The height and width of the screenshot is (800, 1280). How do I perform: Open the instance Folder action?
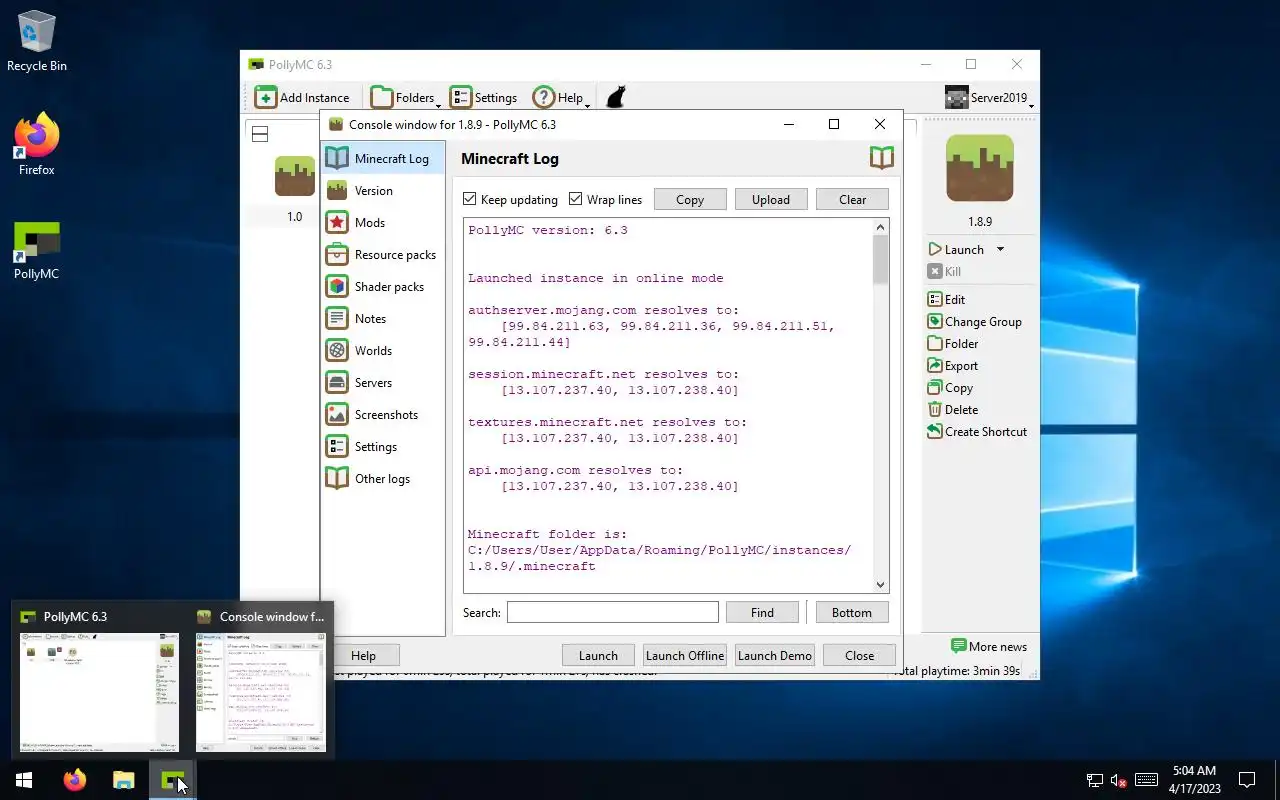(952, 343)
